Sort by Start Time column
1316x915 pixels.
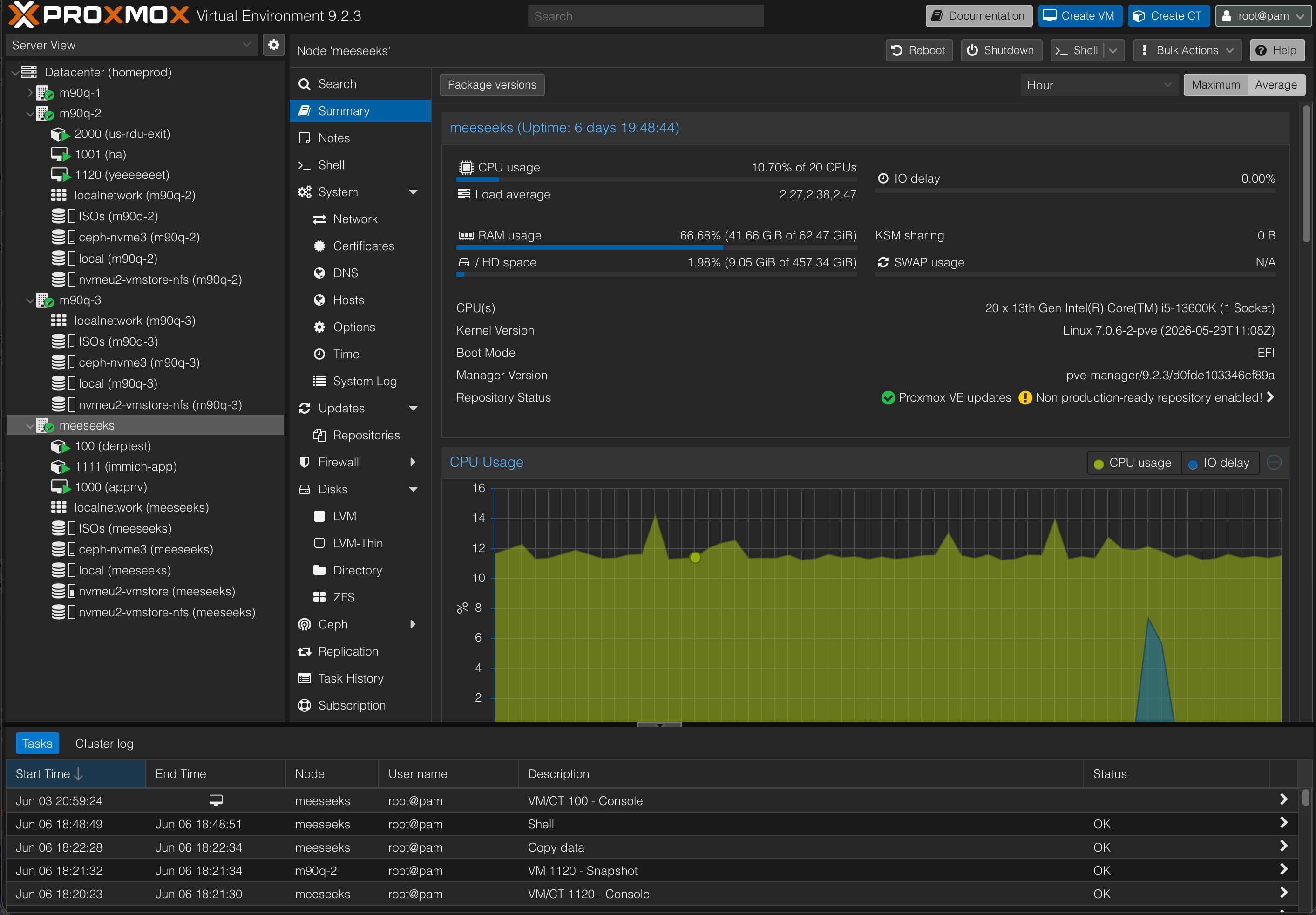point(75,774)
